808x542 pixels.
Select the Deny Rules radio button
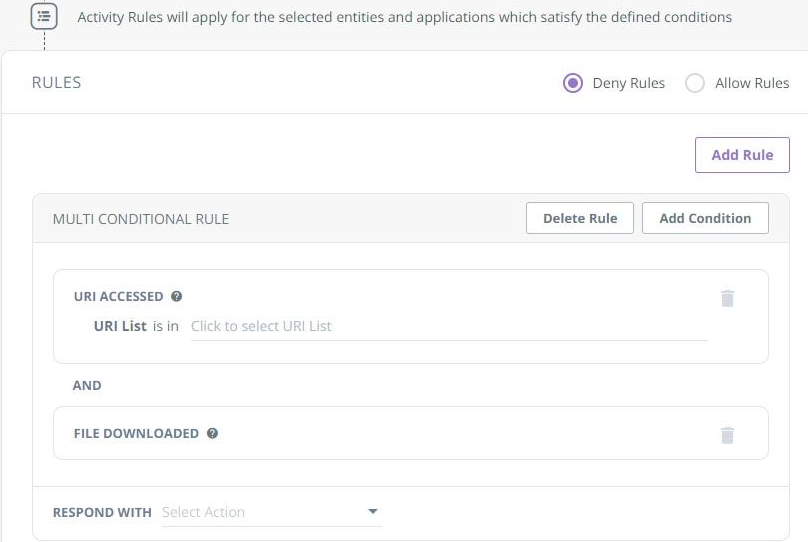click(x=573, y=83)
